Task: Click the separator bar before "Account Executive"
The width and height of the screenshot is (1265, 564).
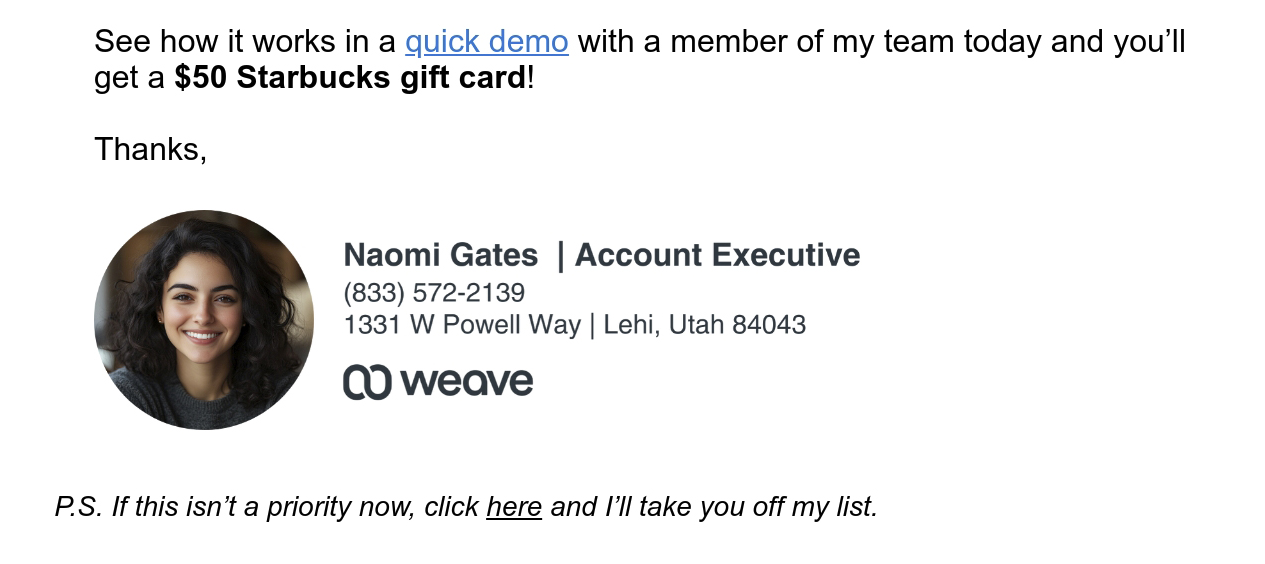Action: point(560,256)
